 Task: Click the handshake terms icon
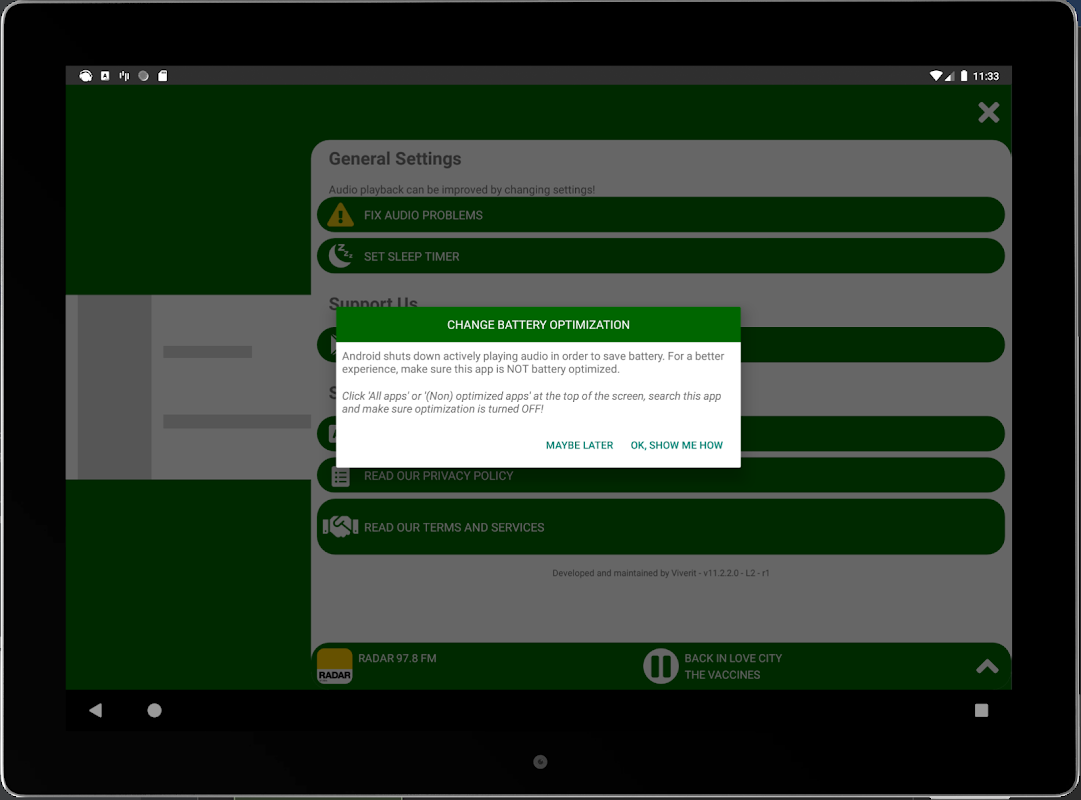coord(341,527)
